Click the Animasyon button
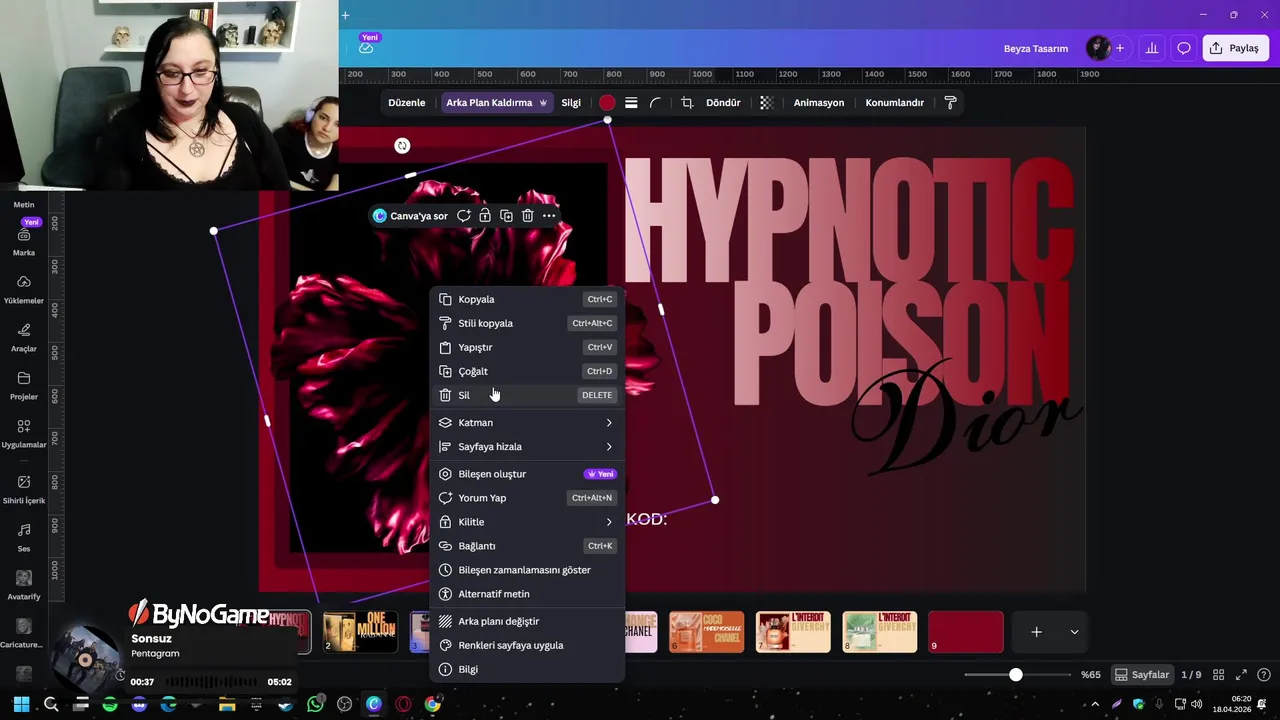 pos(819,103)
